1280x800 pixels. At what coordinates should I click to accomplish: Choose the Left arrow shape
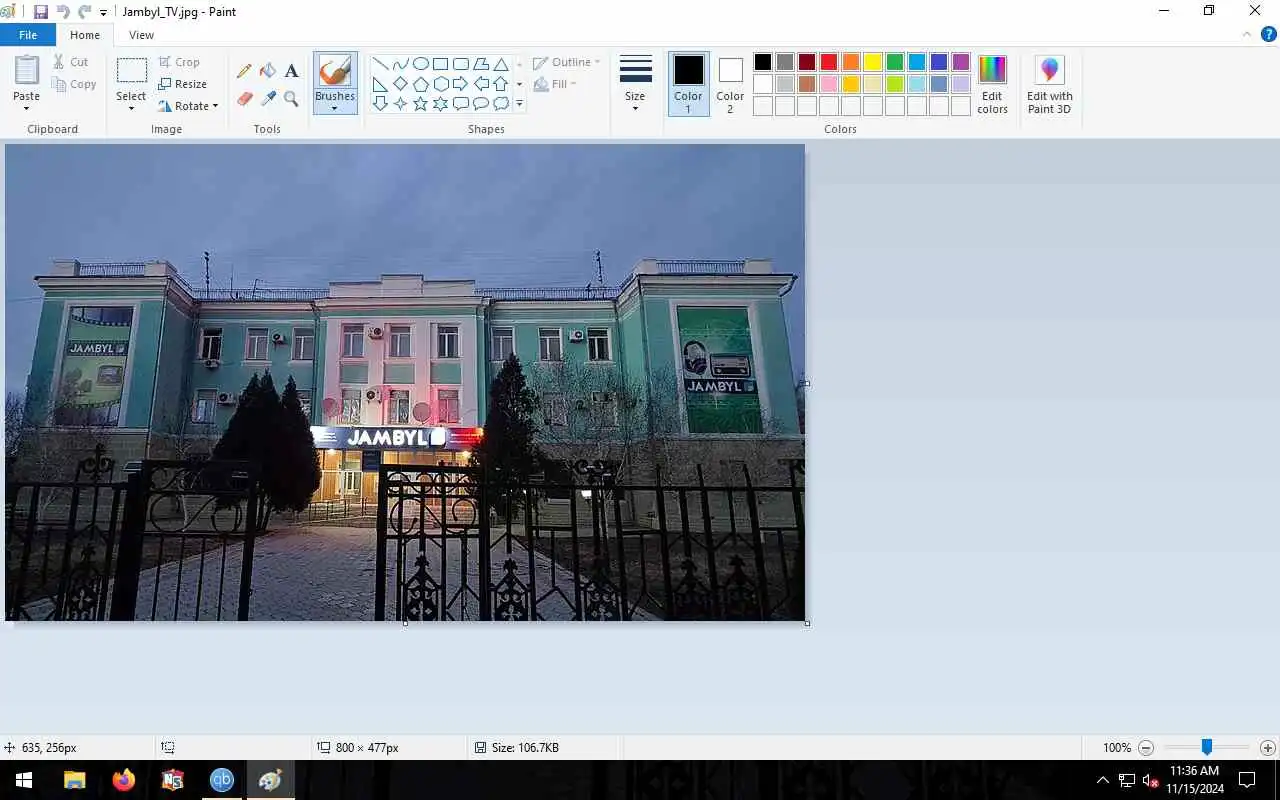point(481,84)
